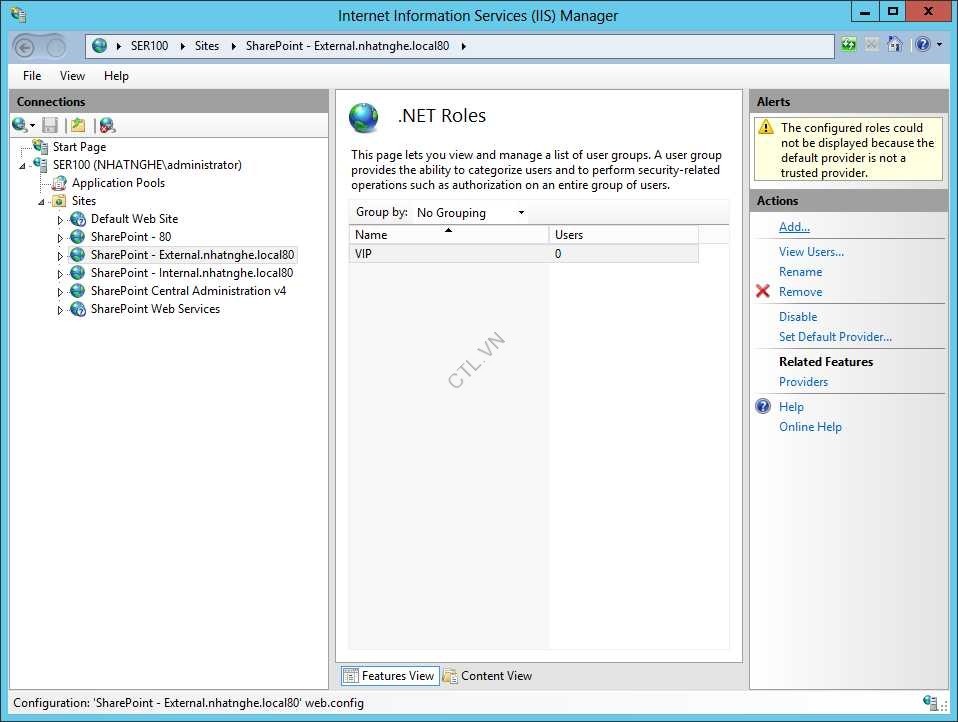958x722 pixels.
Task: Expand the Default Web Site node
Action: [60, 220]
